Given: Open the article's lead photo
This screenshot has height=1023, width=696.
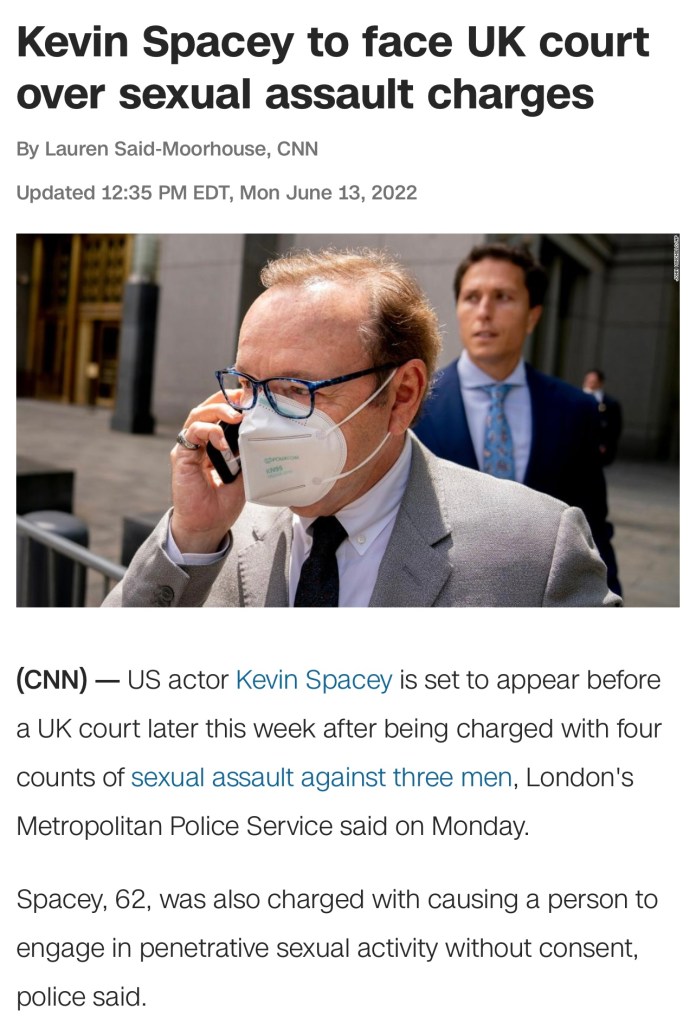Looking at the screenshot, I should pos(348,420).
